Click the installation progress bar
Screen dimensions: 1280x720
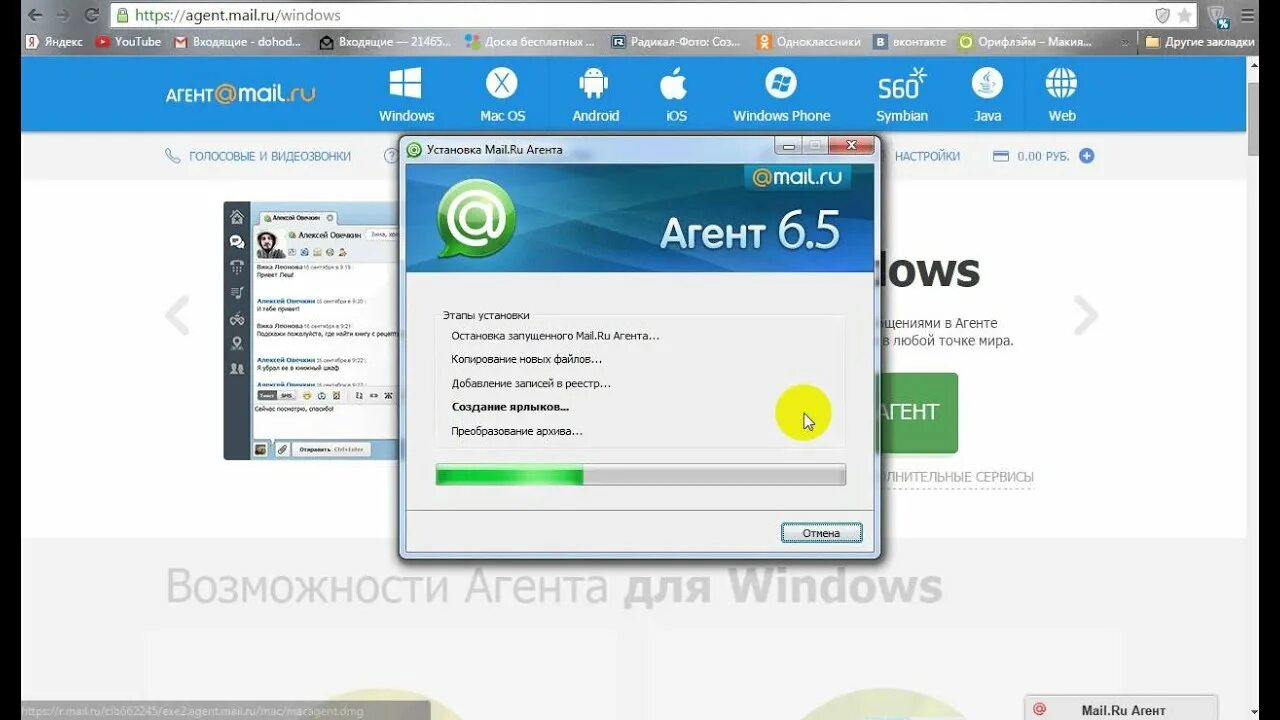(x=640, y=475)
